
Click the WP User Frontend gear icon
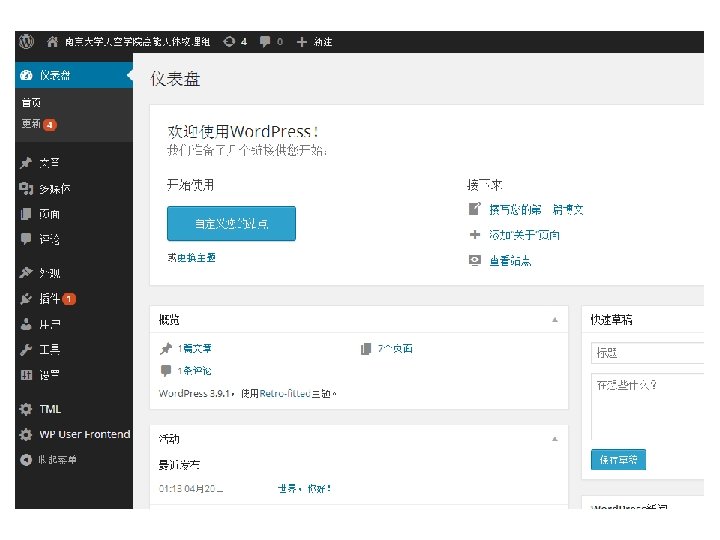click(26, 434)
